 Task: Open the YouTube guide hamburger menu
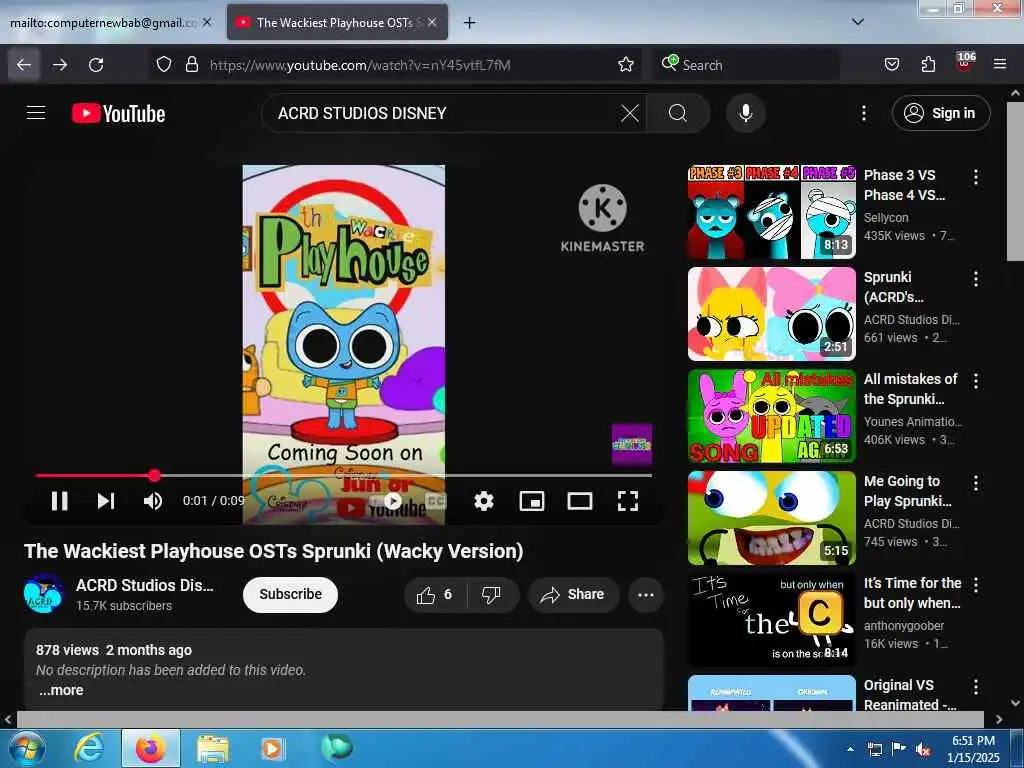point(36,113)
